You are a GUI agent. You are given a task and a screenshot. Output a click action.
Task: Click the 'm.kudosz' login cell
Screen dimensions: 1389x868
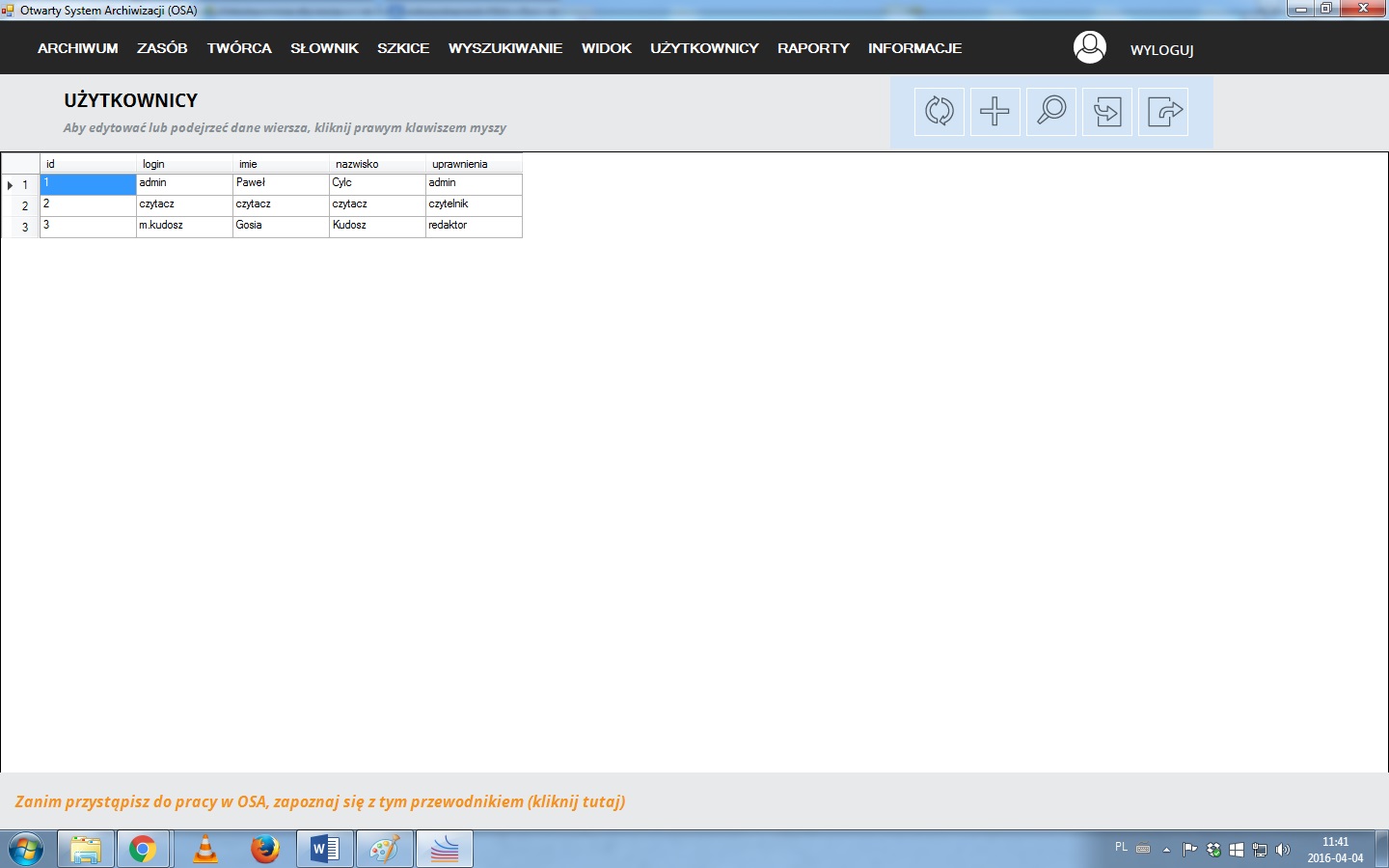[184, 227]
